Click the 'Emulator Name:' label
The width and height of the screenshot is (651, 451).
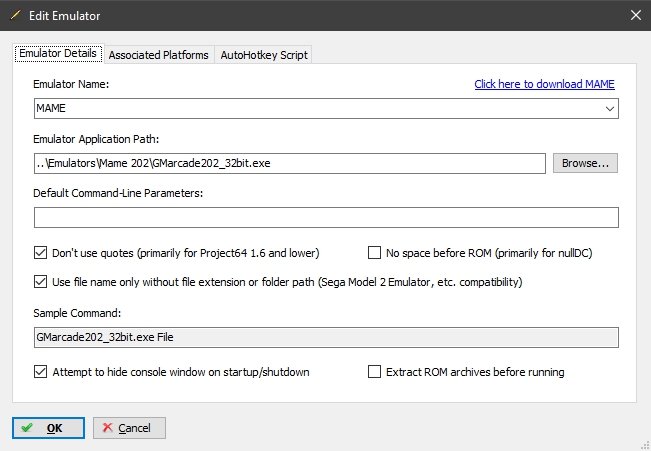pos(71,84)
